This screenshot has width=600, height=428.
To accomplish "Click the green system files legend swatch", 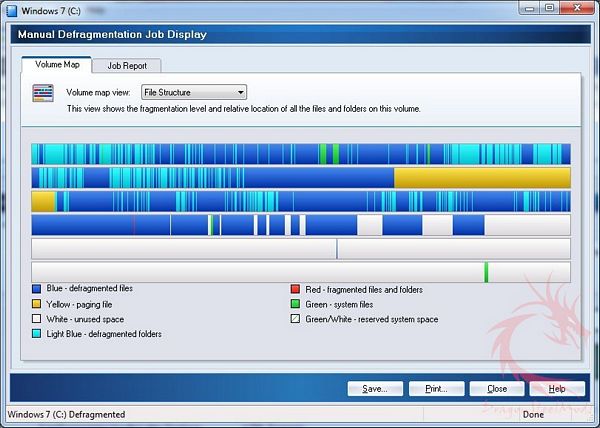I will pos(295,304).
